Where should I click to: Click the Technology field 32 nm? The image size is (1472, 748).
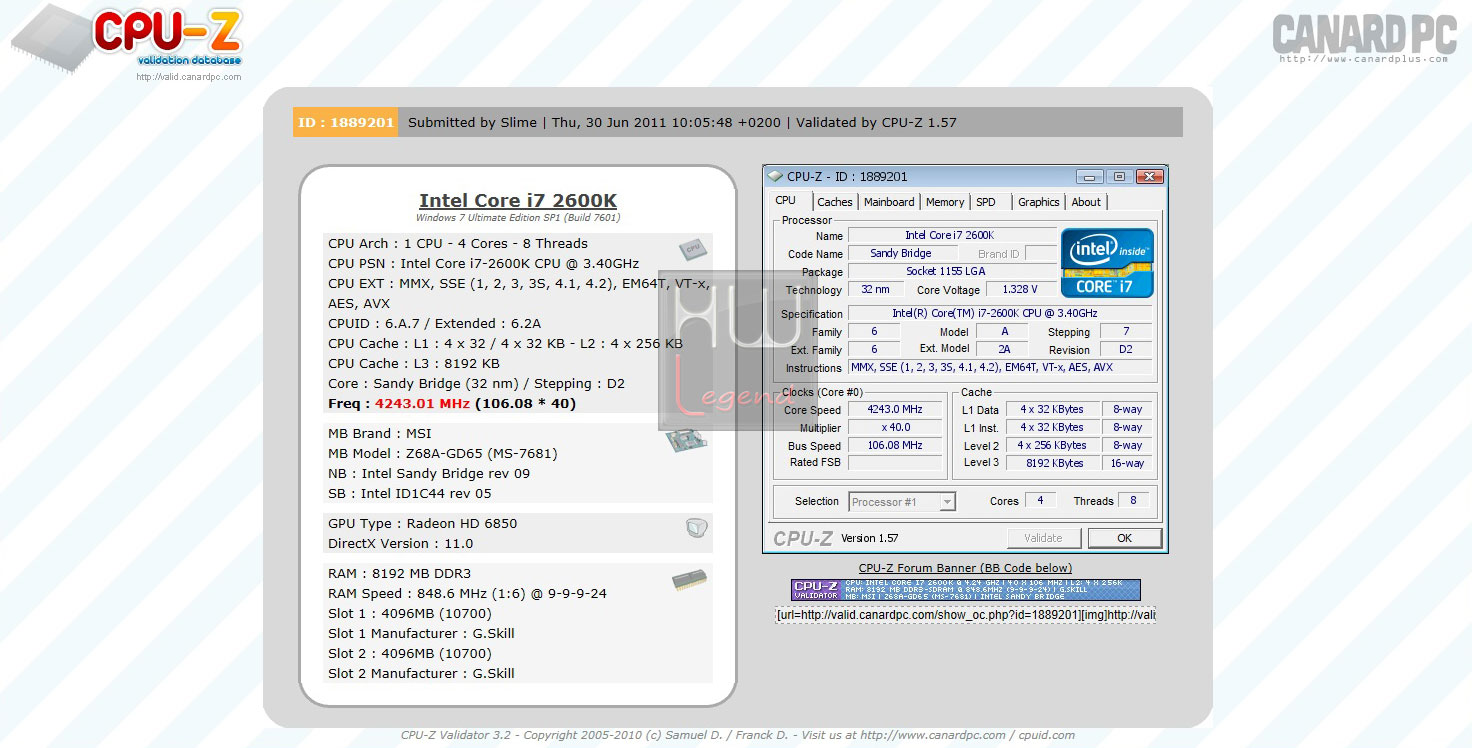click(876, 290)
